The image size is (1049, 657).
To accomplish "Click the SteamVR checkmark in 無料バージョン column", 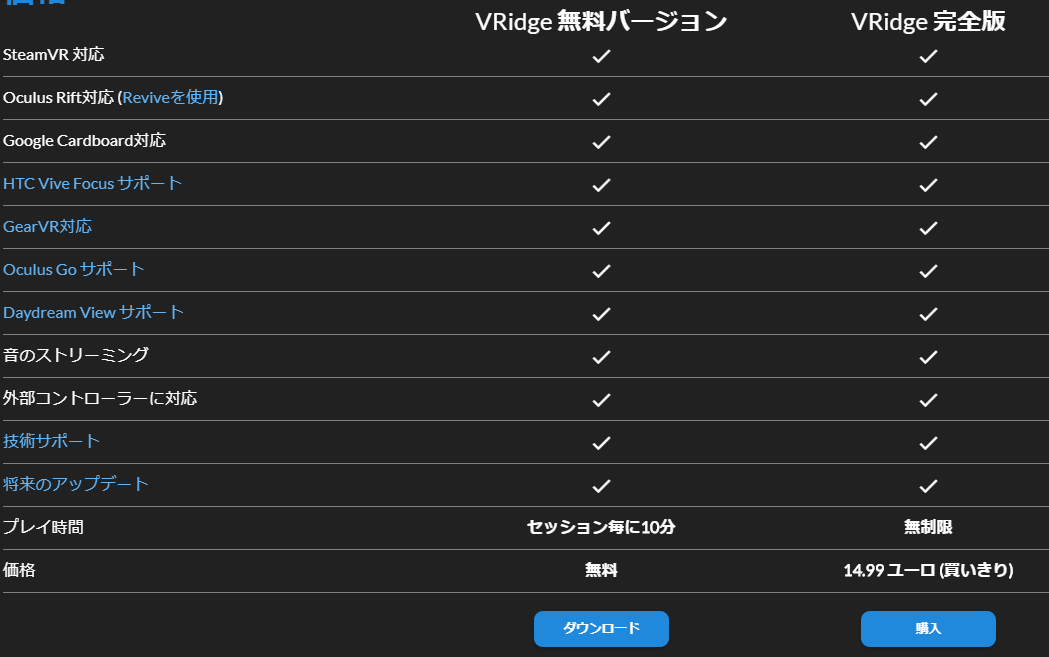I will pos(601,56).
